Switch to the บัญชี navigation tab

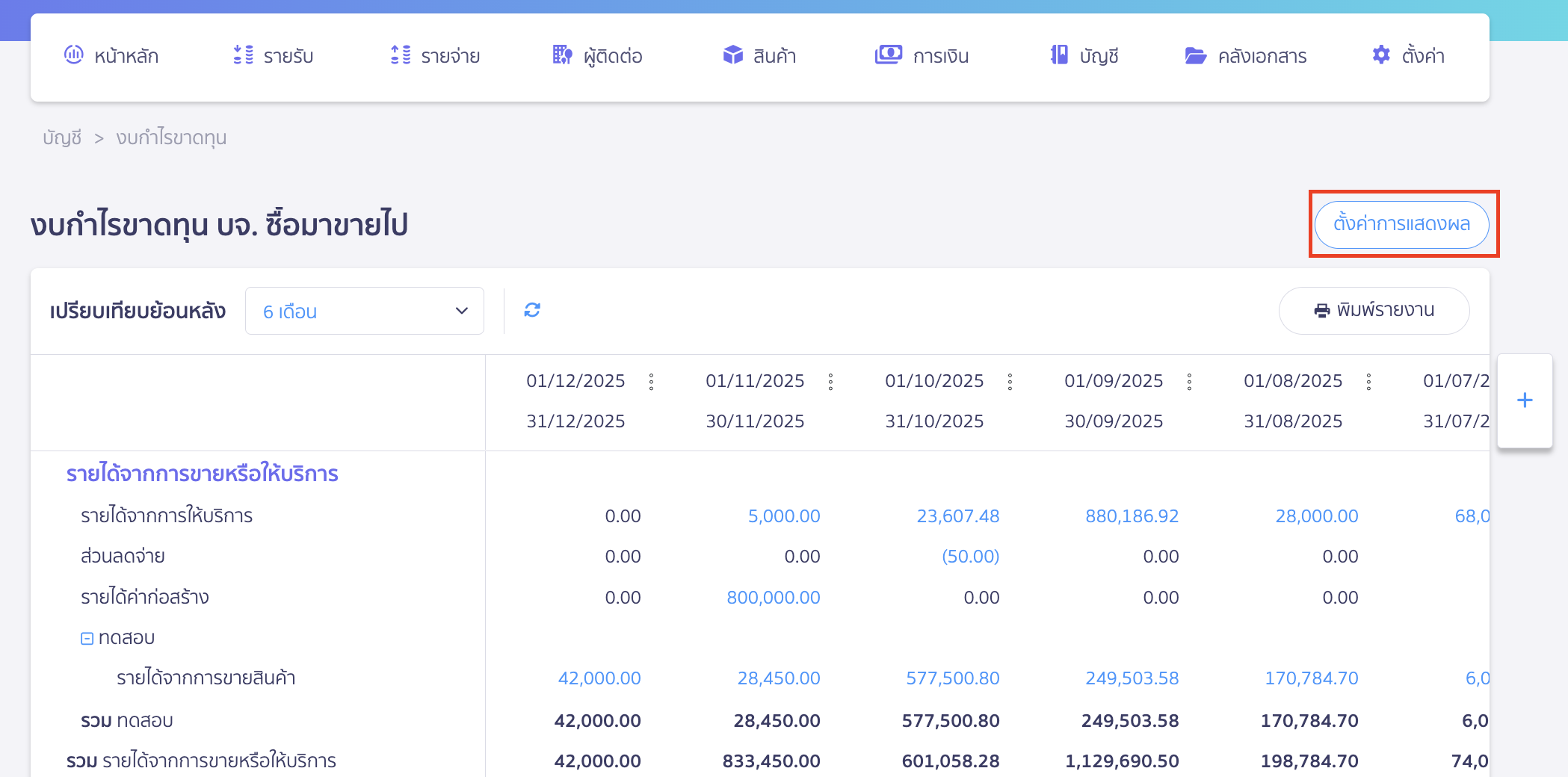click(x=1060, y=55)
